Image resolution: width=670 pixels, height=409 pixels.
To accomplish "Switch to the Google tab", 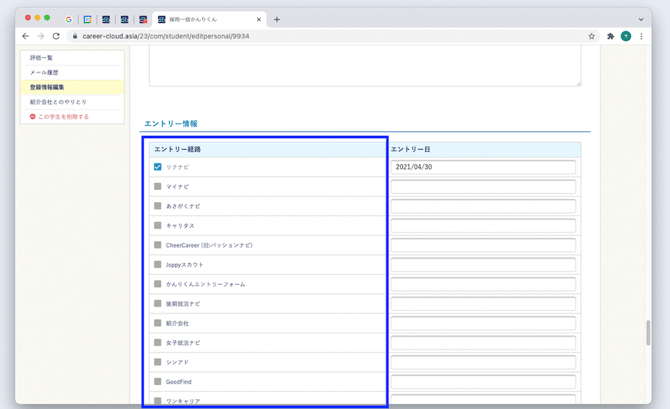I will (x=69, y=19).
